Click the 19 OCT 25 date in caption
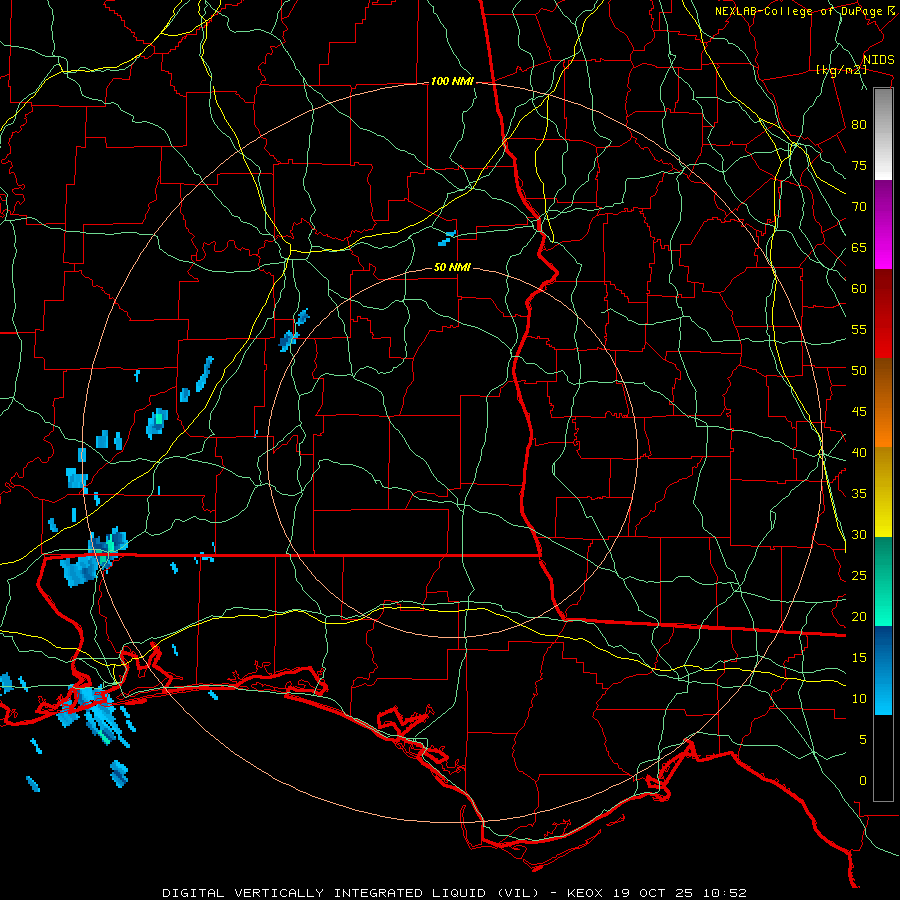The image size is (900, 900). [x=653, y=893]
